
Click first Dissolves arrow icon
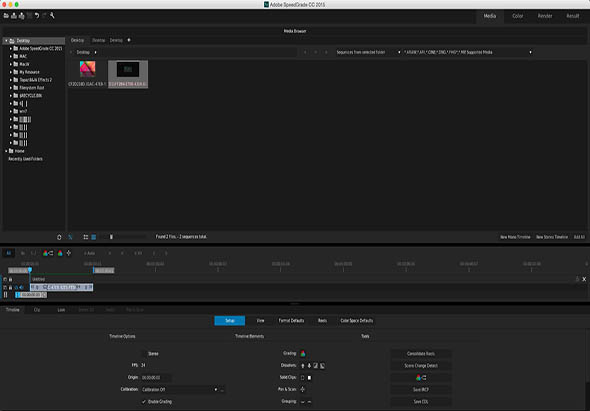point(303,365)
